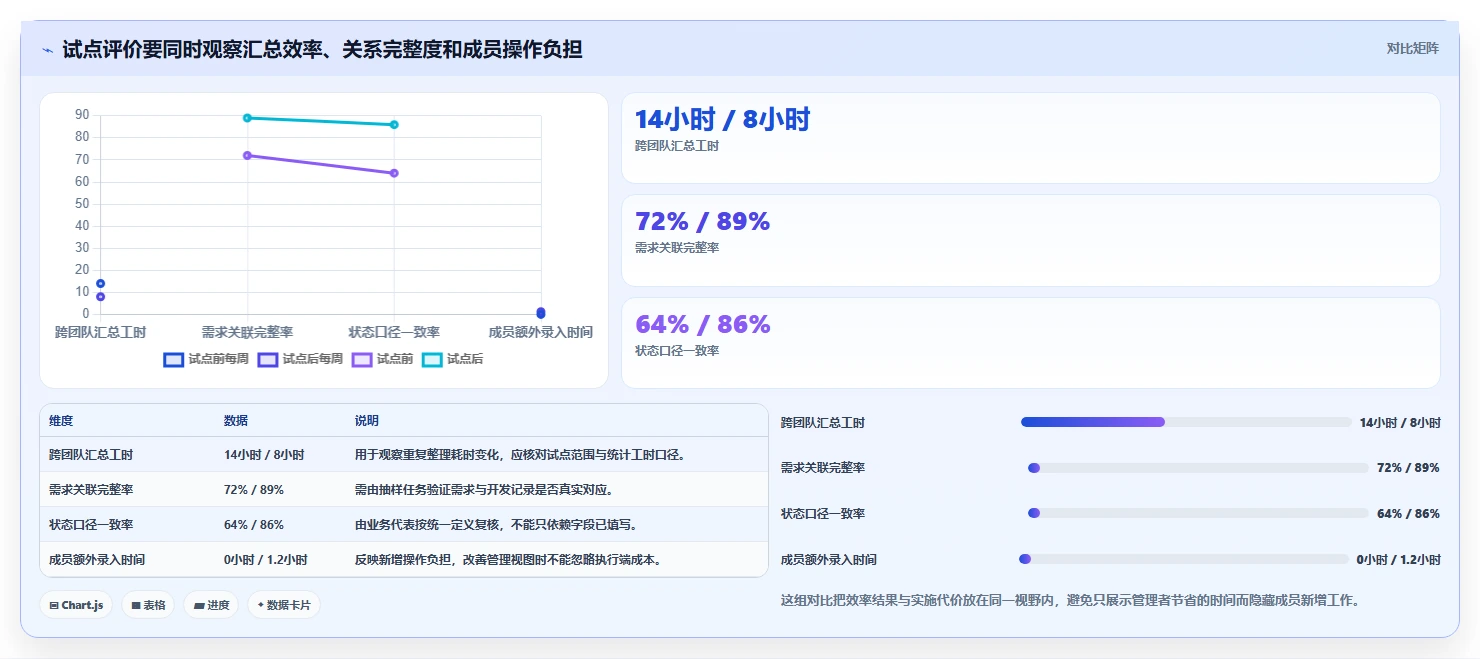
Task: Click the 64% / 86% data card
Action: [1031, 343]
